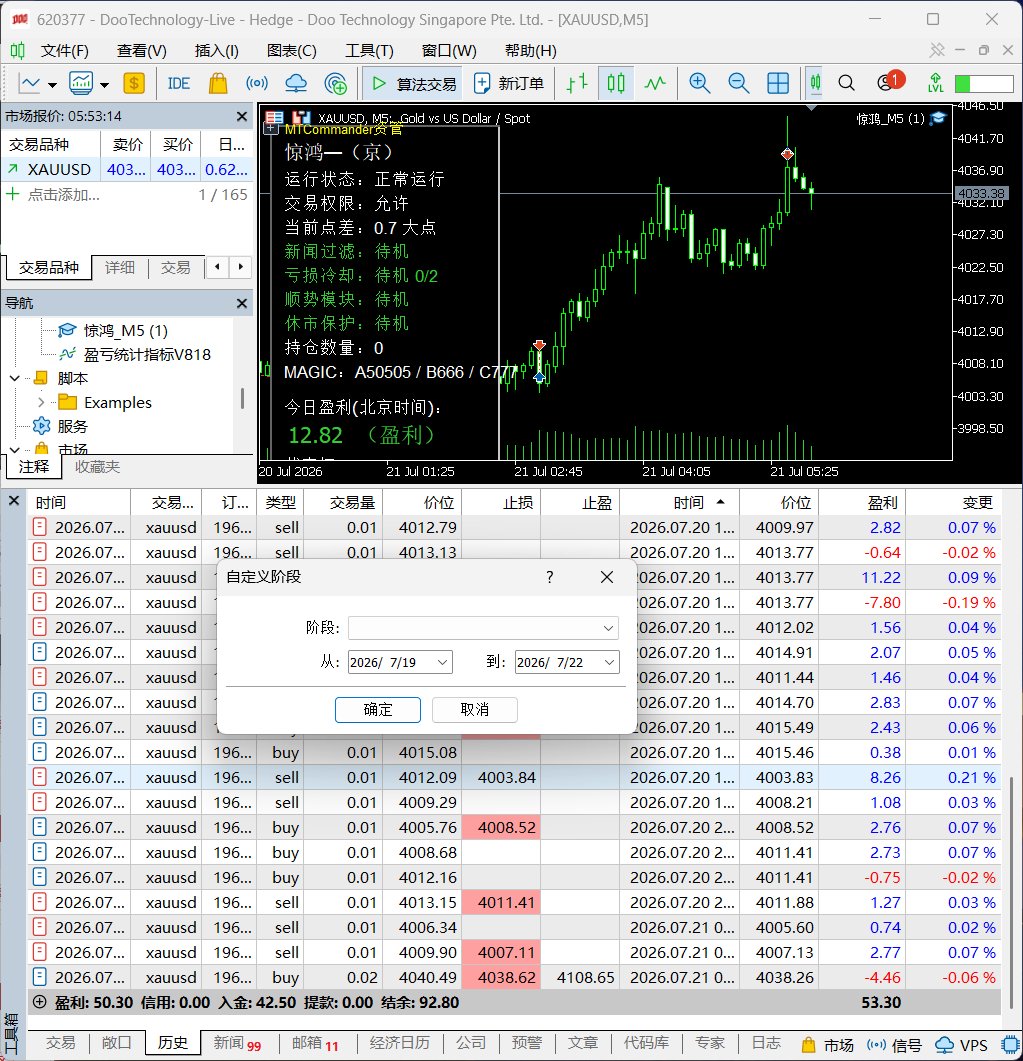Click the 新订单 new order button

point(509,83)
